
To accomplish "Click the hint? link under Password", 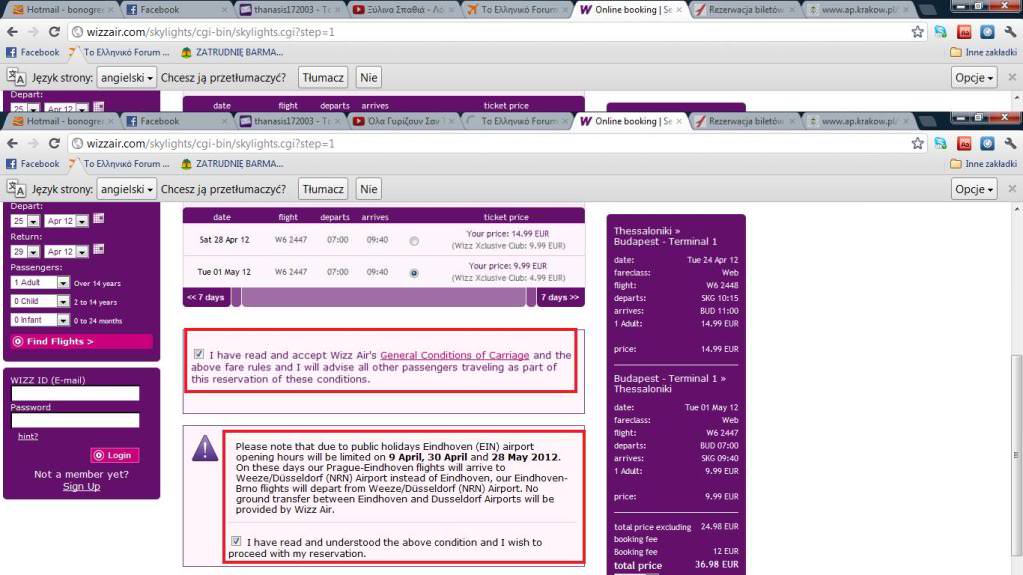I will coord(27,436).
